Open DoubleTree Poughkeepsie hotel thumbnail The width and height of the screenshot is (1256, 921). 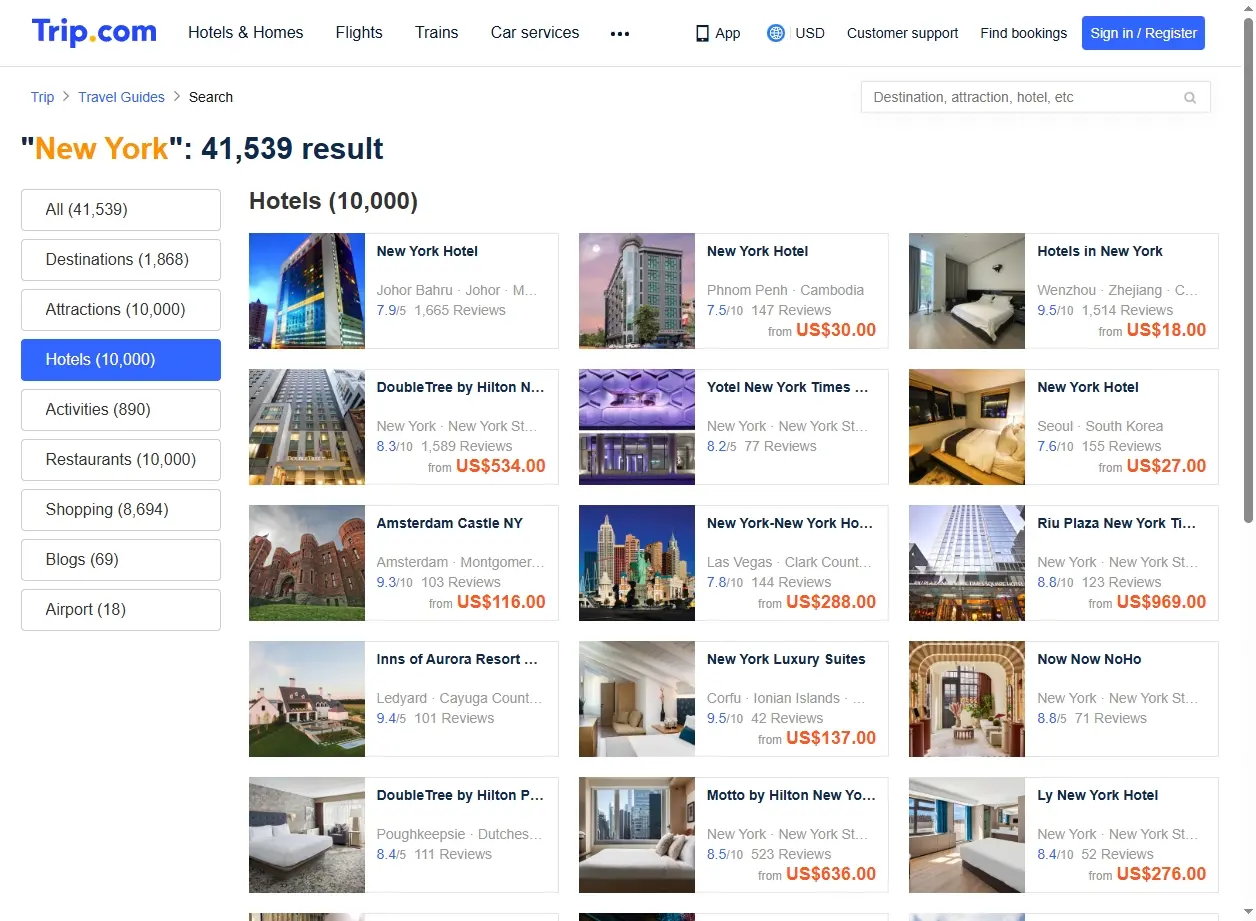(307, 835)
